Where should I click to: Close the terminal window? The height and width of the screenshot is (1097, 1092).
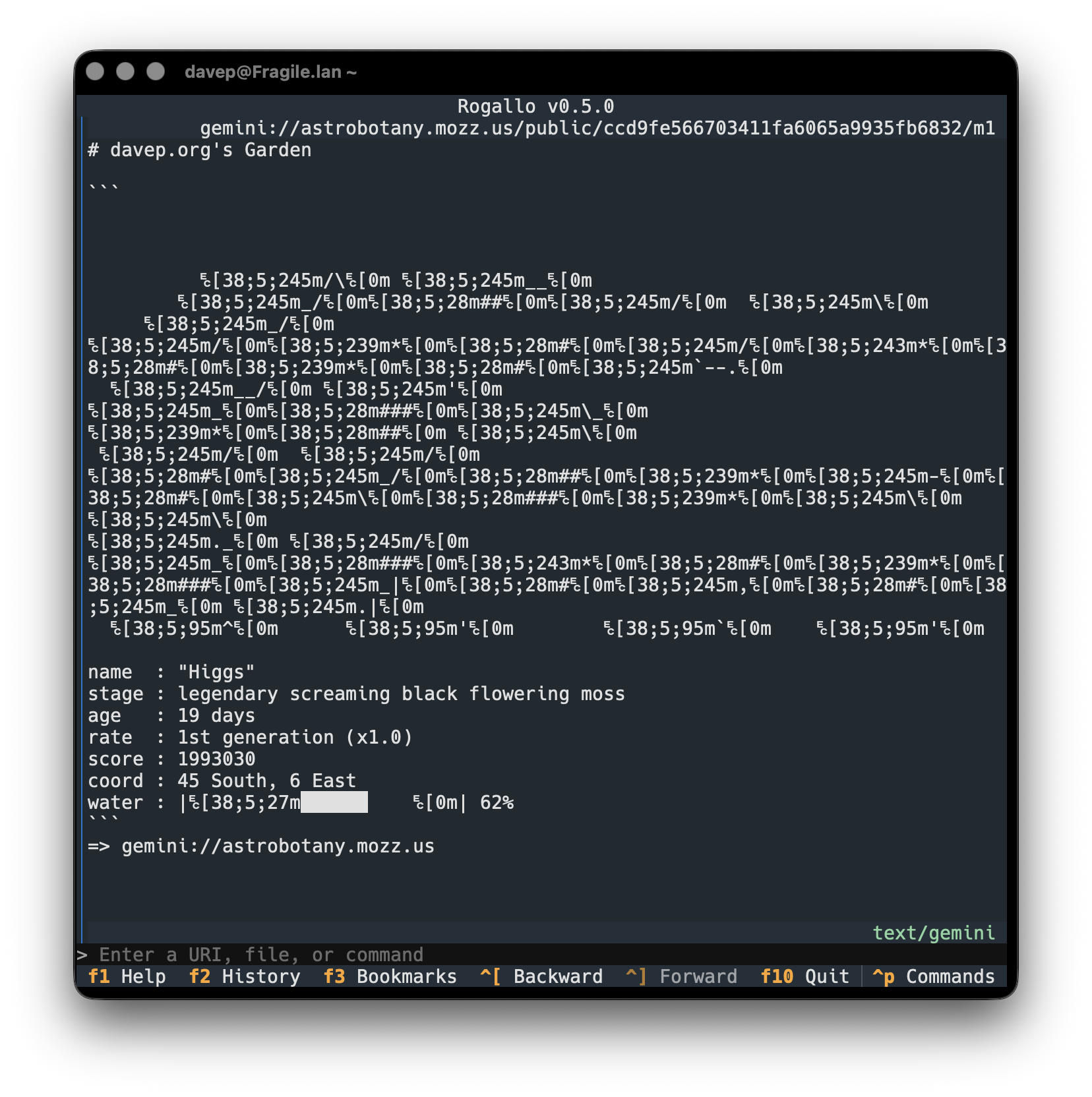[x=95, y=71]
